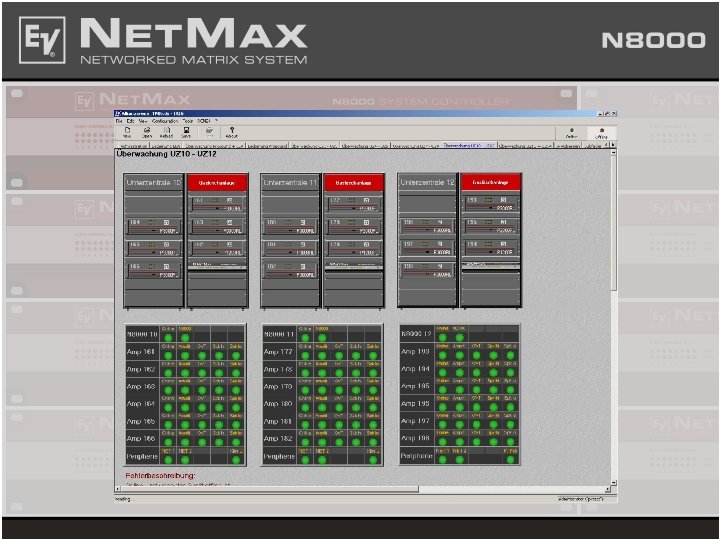
Task: Click the Unterzentrale 12 rack header
Action: (x=427, y=182)
